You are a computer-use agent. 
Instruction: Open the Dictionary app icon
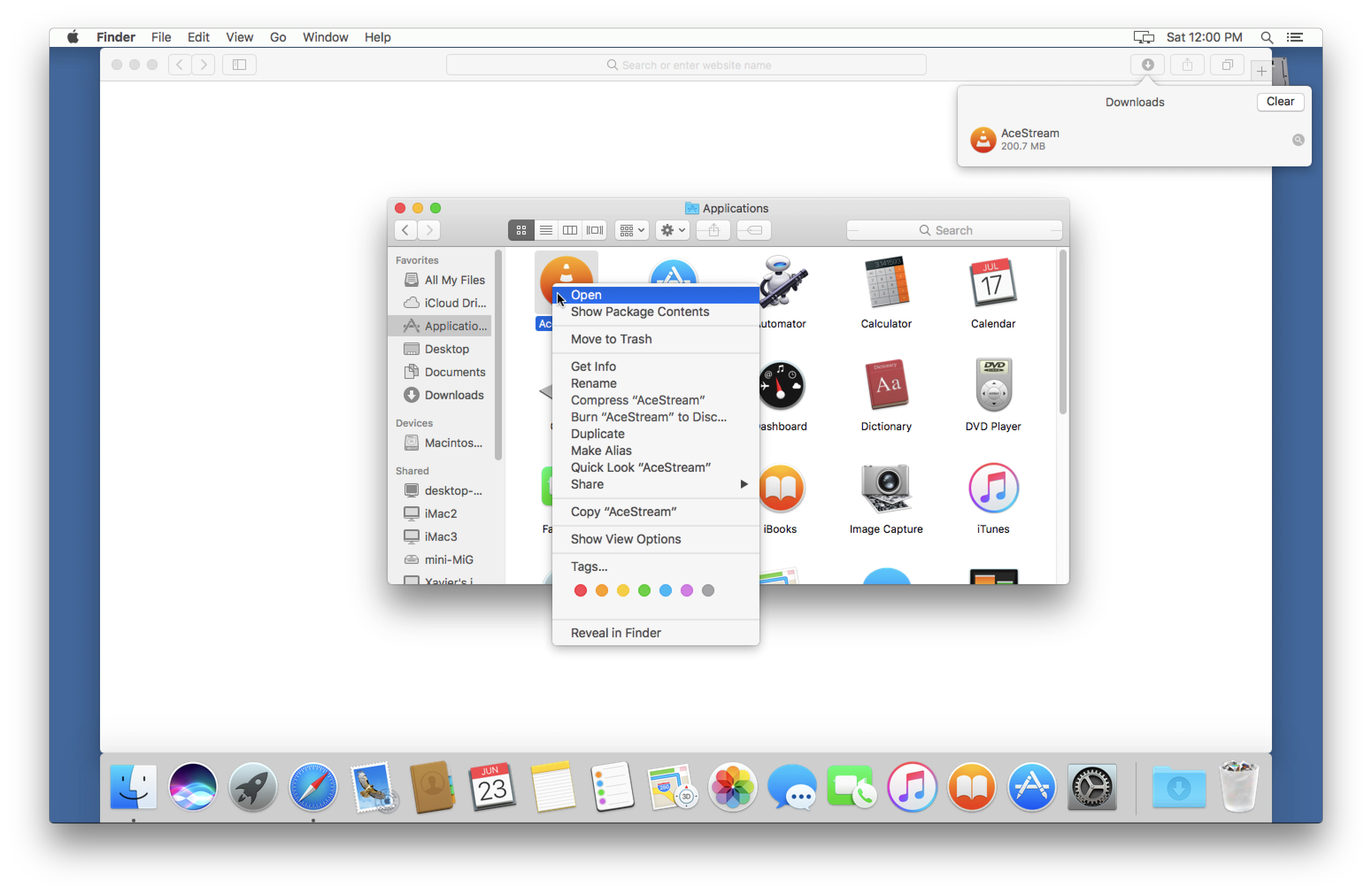[x=886, y=385]
